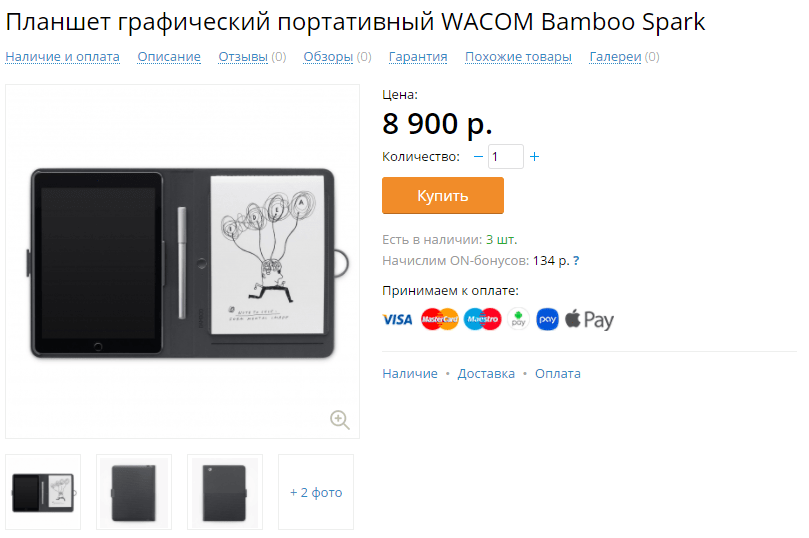Click the Maestro payment logo
The image size is (809, 538).
pos(482,319)
